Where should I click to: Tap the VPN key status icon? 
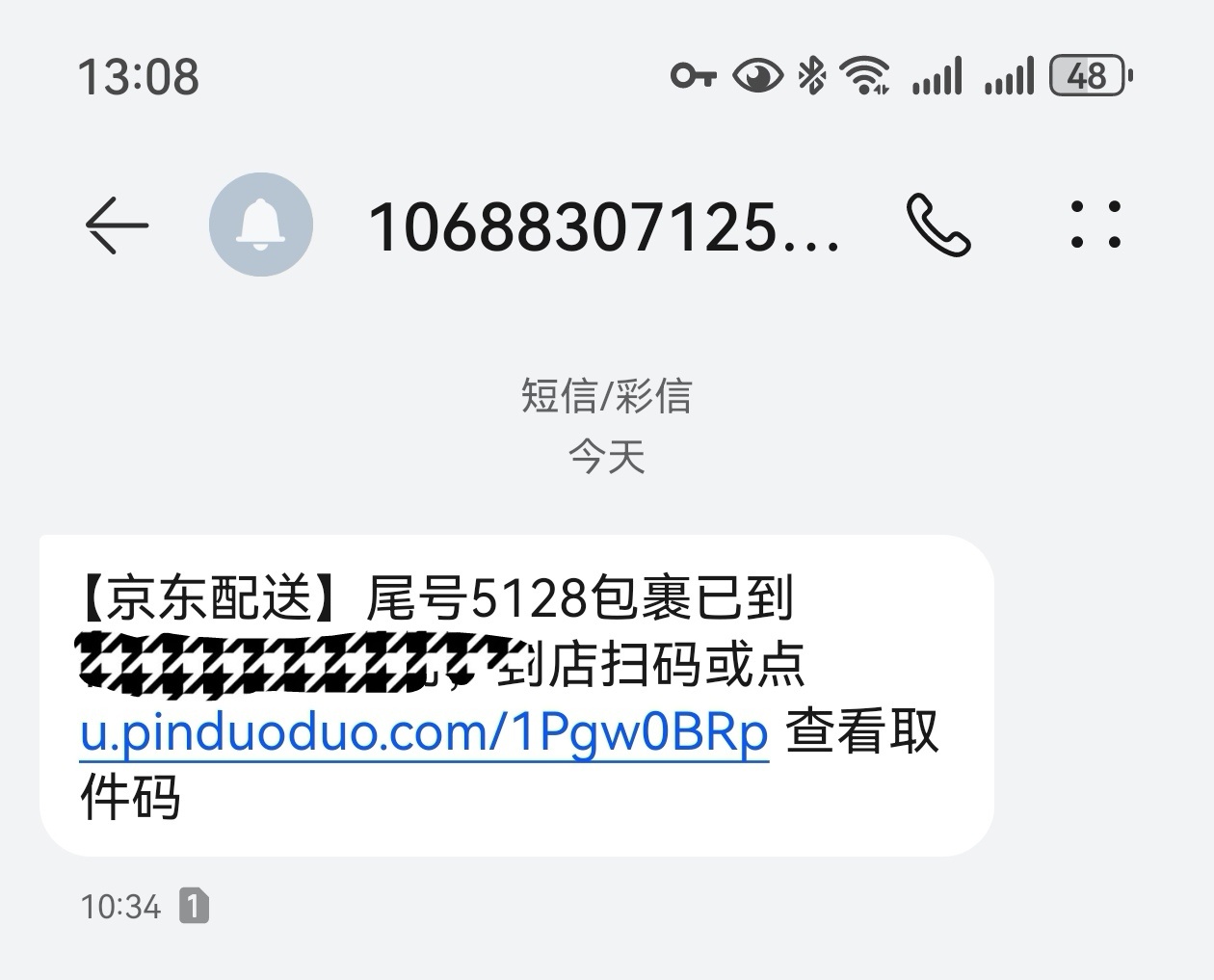click(694, 75)
